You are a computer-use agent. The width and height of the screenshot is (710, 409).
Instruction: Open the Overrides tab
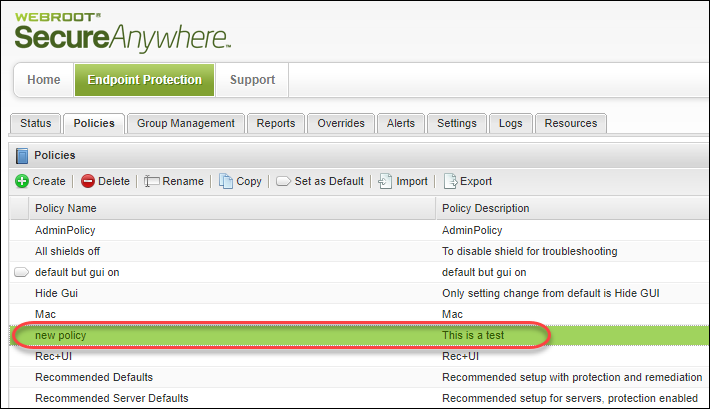[x=341, y=123]
